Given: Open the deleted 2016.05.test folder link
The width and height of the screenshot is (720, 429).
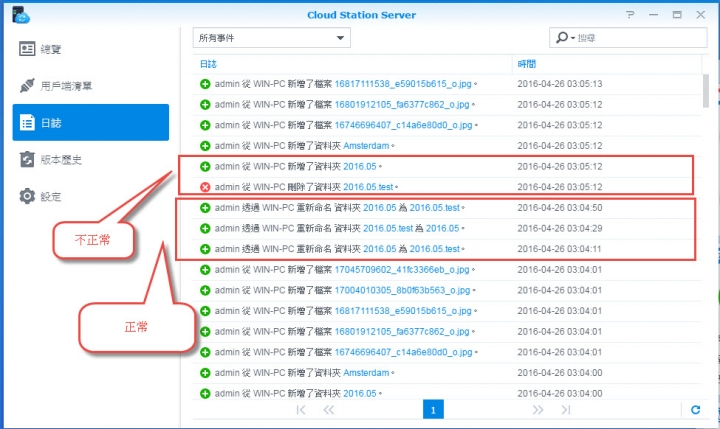Looking at the screenshot, I should pos(368,187).
